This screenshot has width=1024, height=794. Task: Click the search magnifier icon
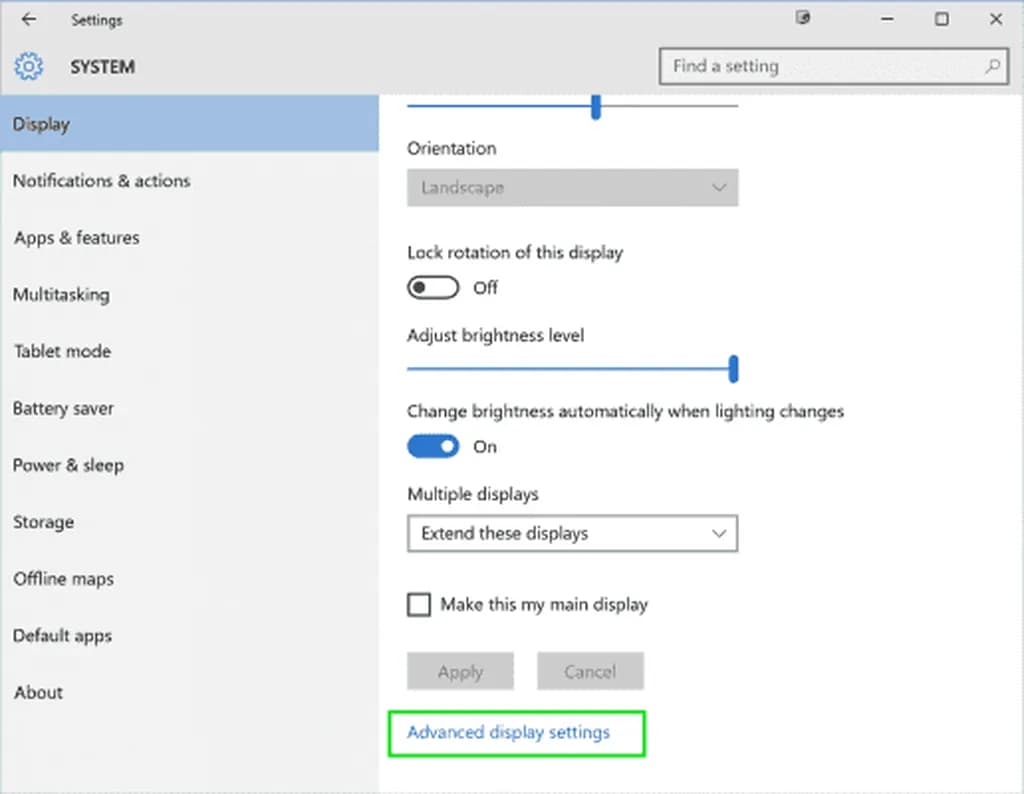991,67
